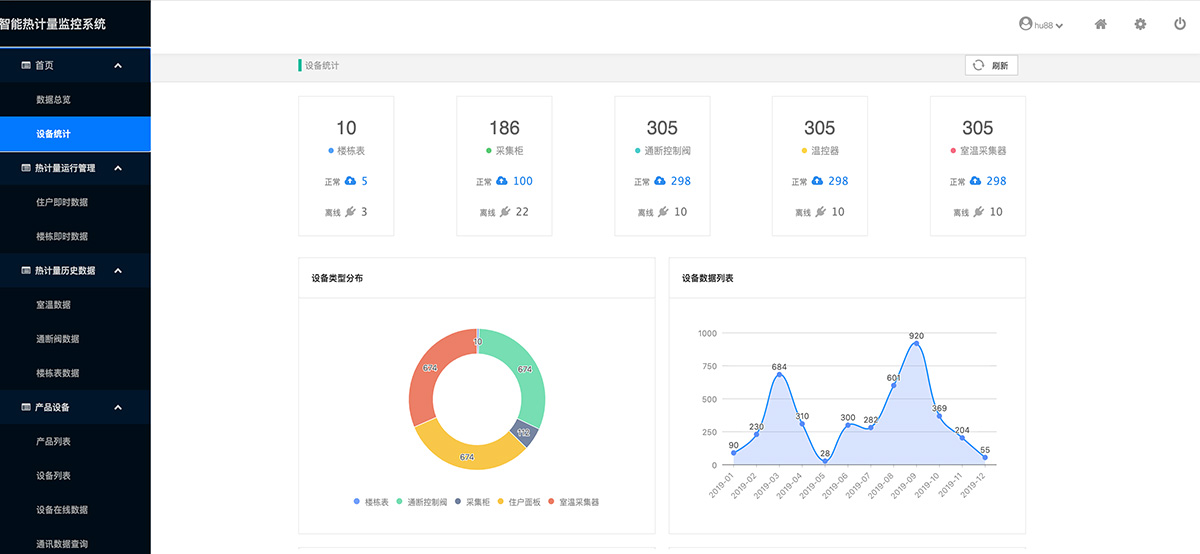This screenshot has width=1200, height=554.
Task: Click the online count 5 in 楼栋表 card
Action: tap(364, 181)
